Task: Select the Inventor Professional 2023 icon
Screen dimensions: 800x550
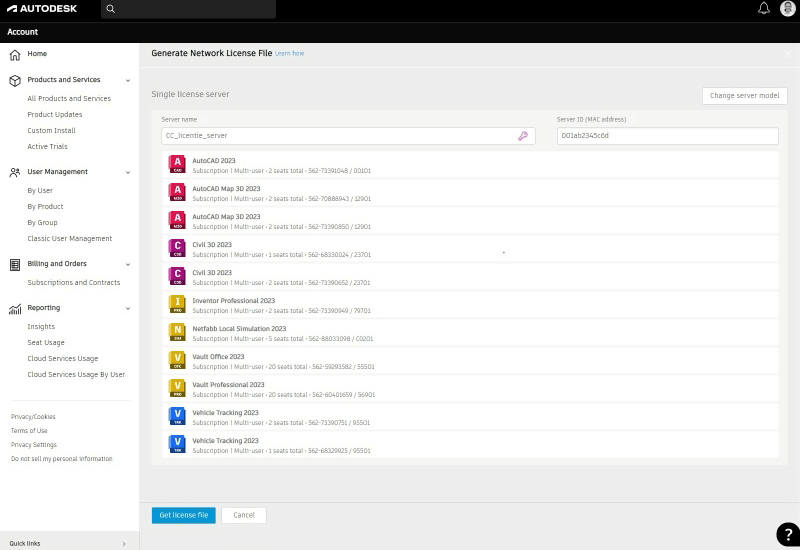Action: click(177, 305)
